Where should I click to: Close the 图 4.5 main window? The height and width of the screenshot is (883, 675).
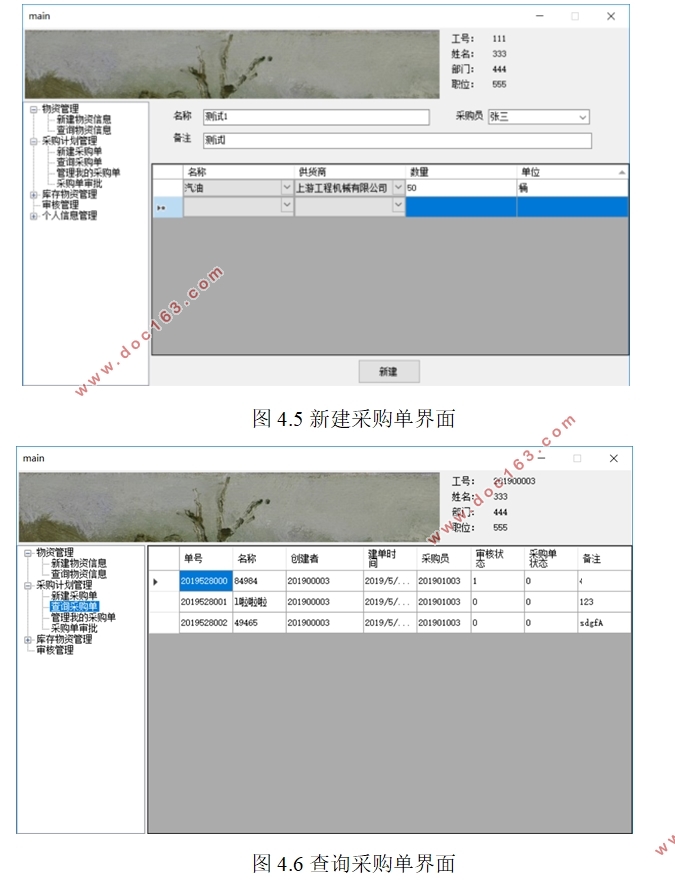click(611, 16)
